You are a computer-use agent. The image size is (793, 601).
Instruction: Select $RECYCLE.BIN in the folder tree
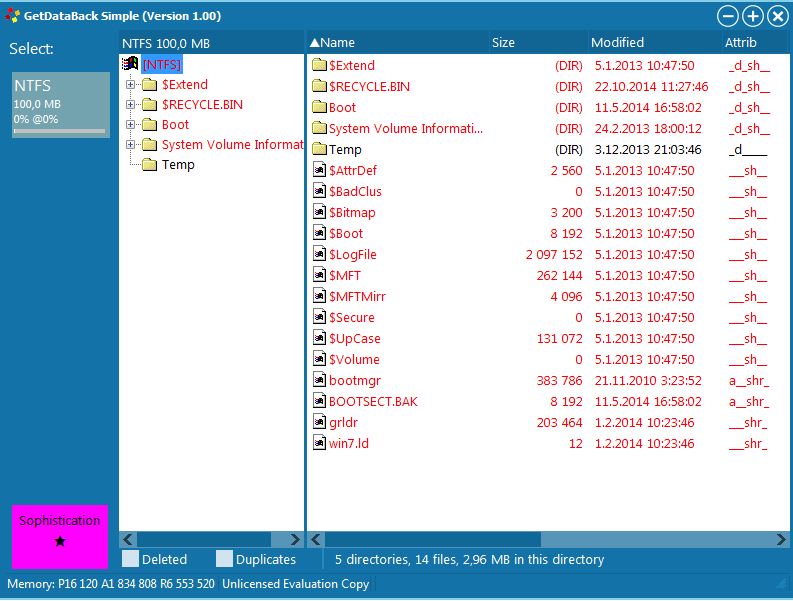point(202,105)
